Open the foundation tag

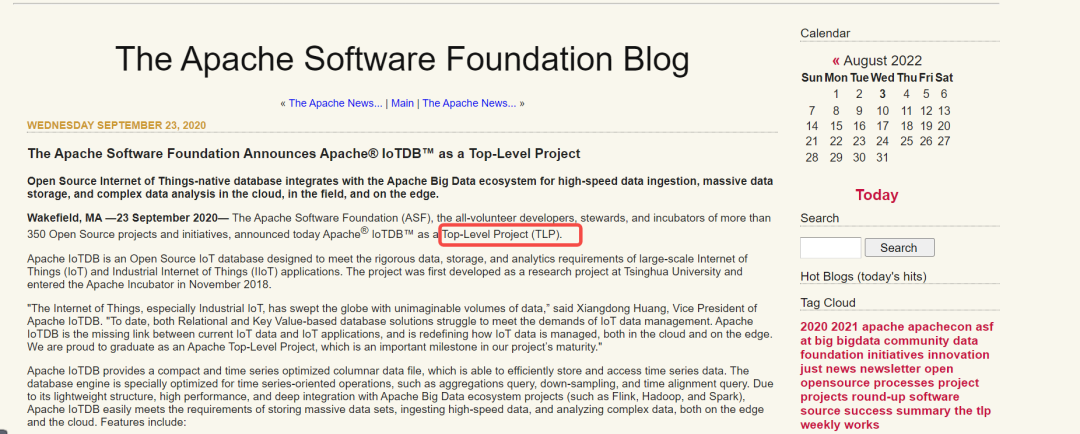831,355
